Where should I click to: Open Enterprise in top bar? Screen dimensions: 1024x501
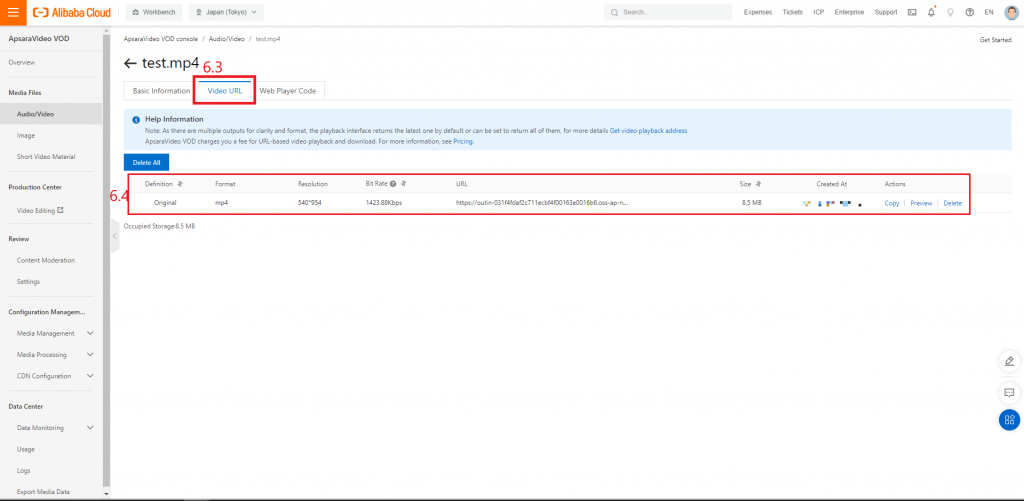click(849, 12)
